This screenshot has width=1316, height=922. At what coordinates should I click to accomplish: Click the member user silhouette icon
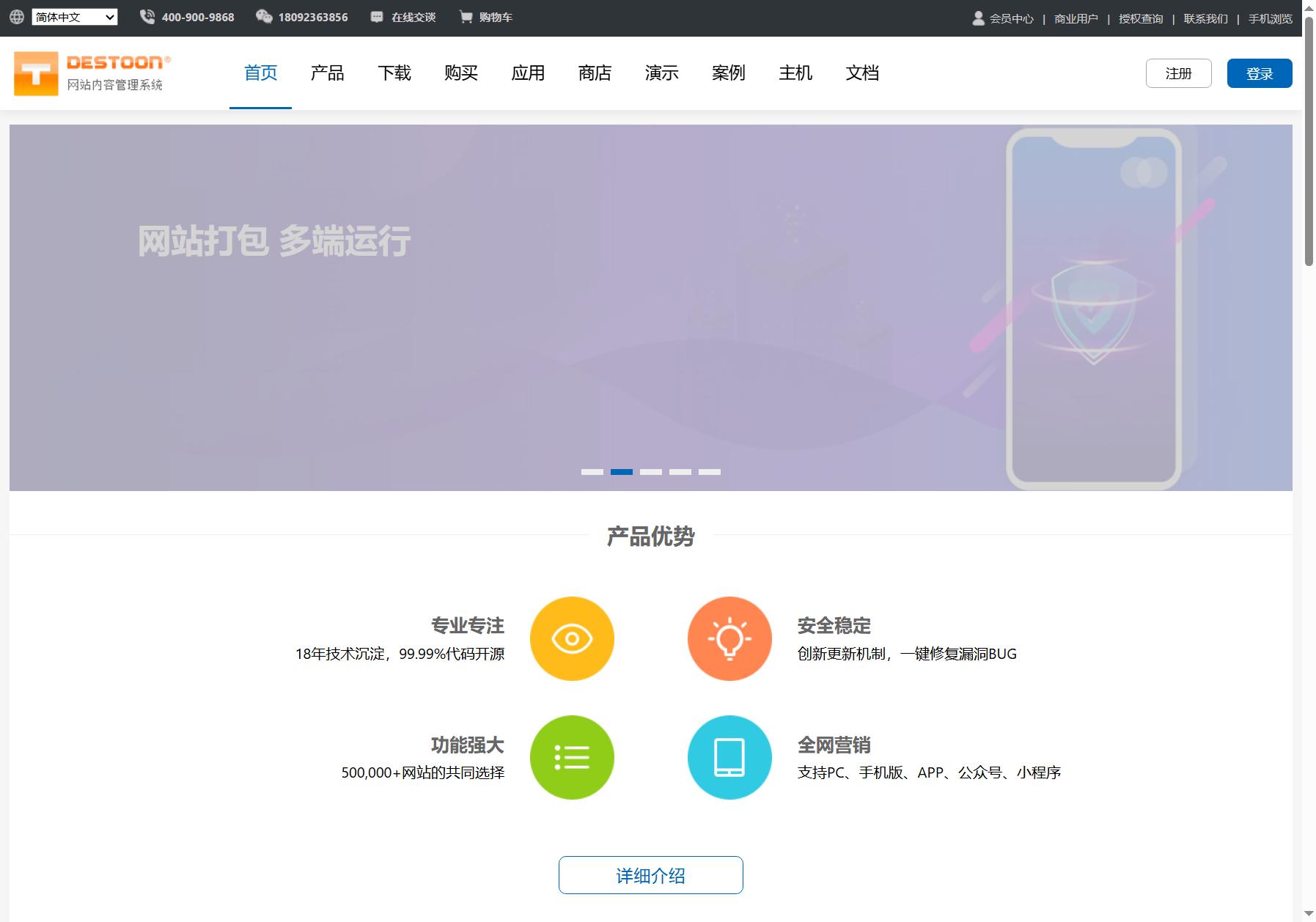(978, 18)
